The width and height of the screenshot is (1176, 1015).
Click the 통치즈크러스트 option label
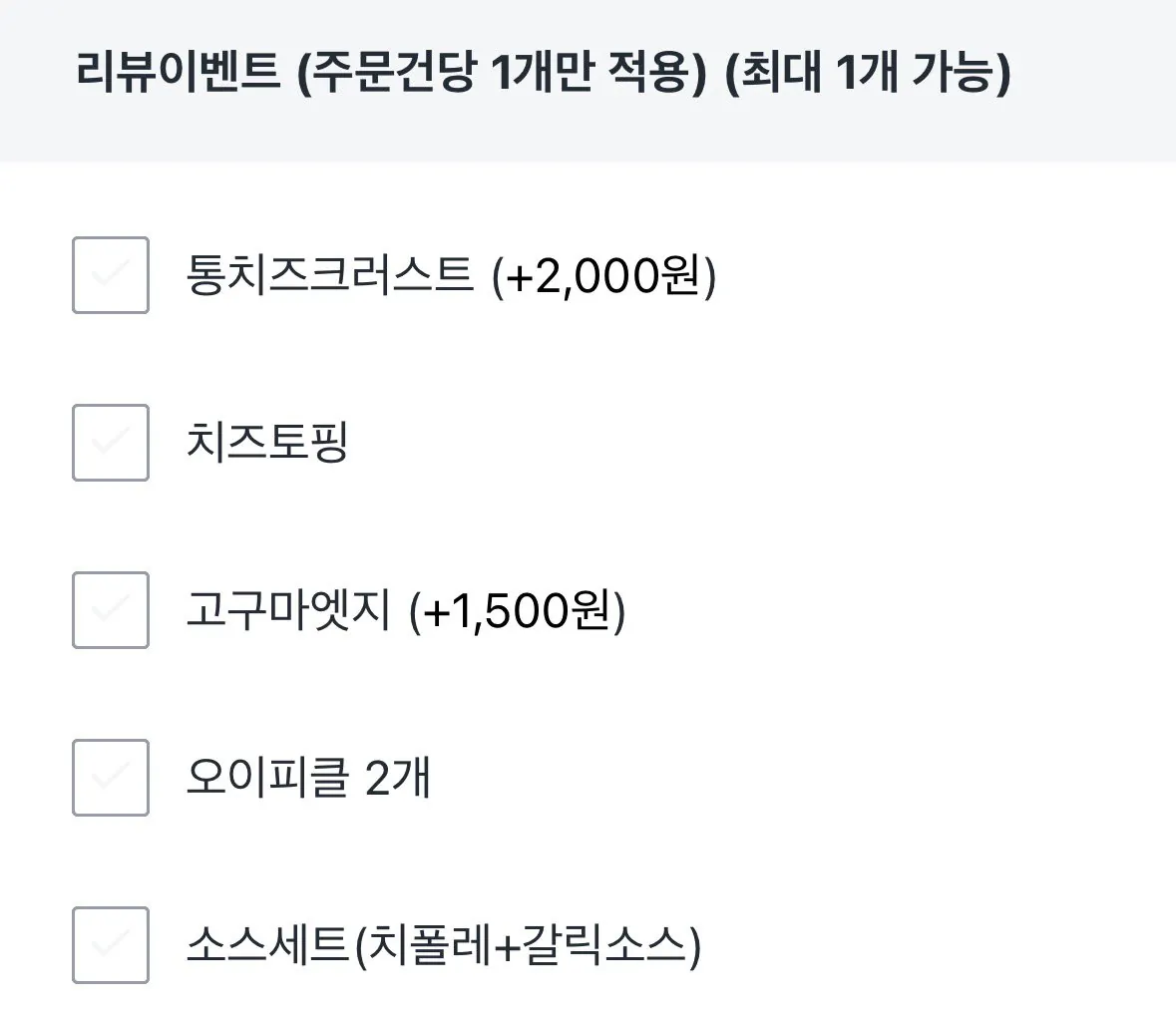pos(329,275)
